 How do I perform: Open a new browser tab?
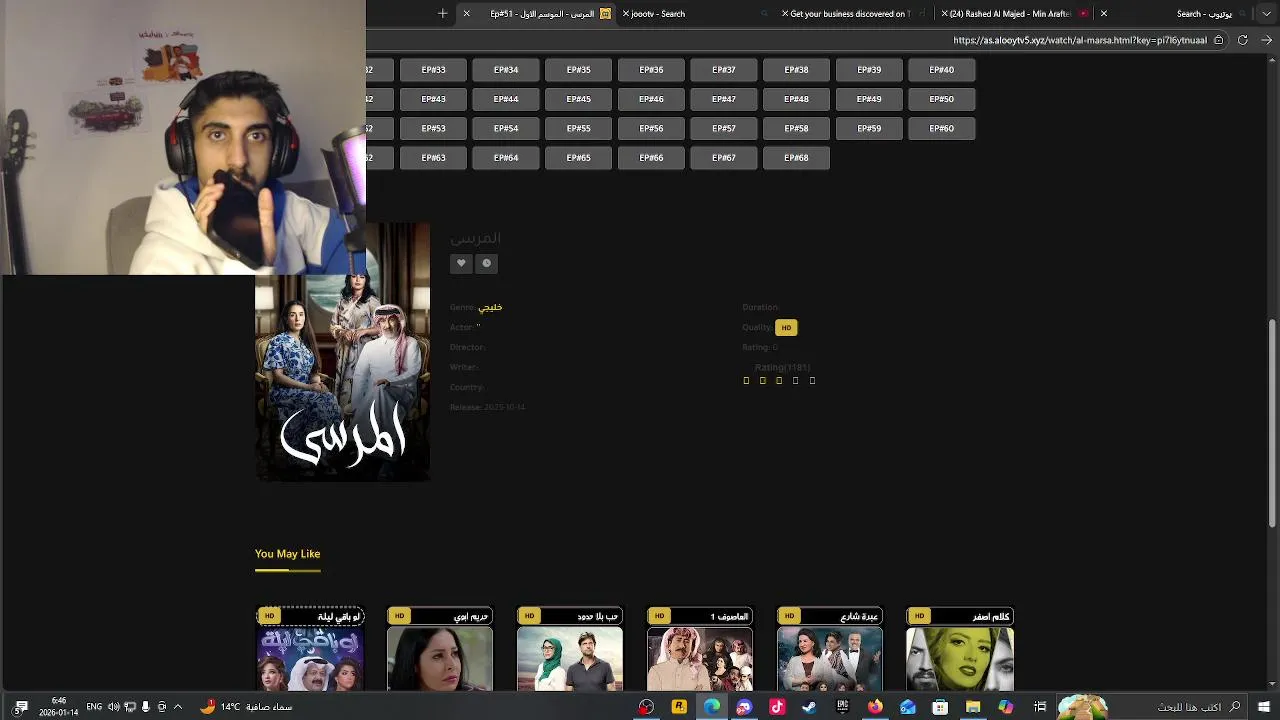coord(443,13)
